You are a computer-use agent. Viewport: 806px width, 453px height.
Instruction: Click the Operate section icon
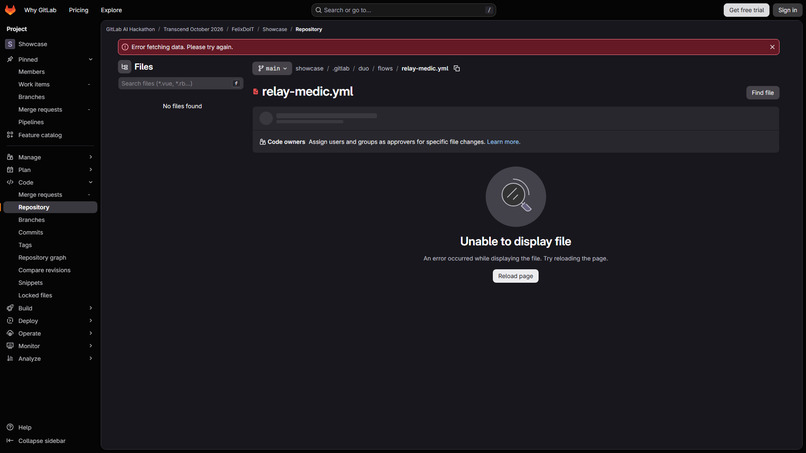click(10, 334)
